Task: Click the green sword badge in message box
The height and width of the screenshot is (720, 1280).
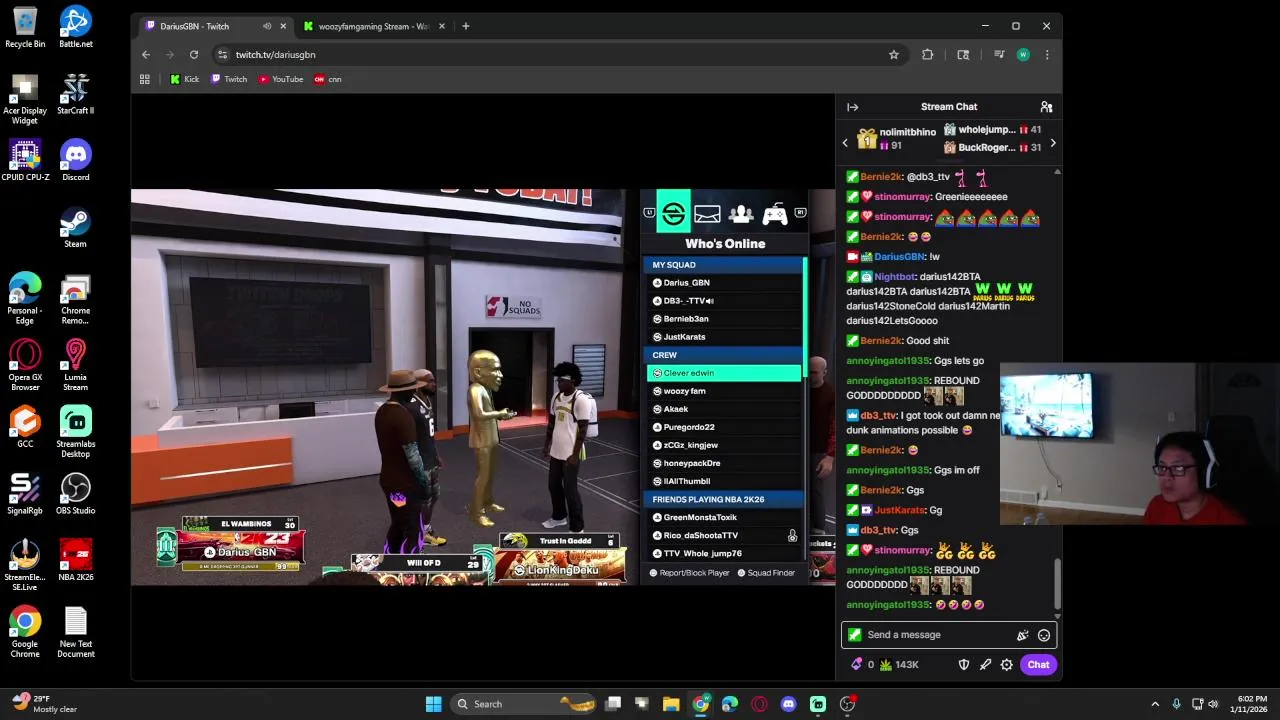Action: [854, 634]
